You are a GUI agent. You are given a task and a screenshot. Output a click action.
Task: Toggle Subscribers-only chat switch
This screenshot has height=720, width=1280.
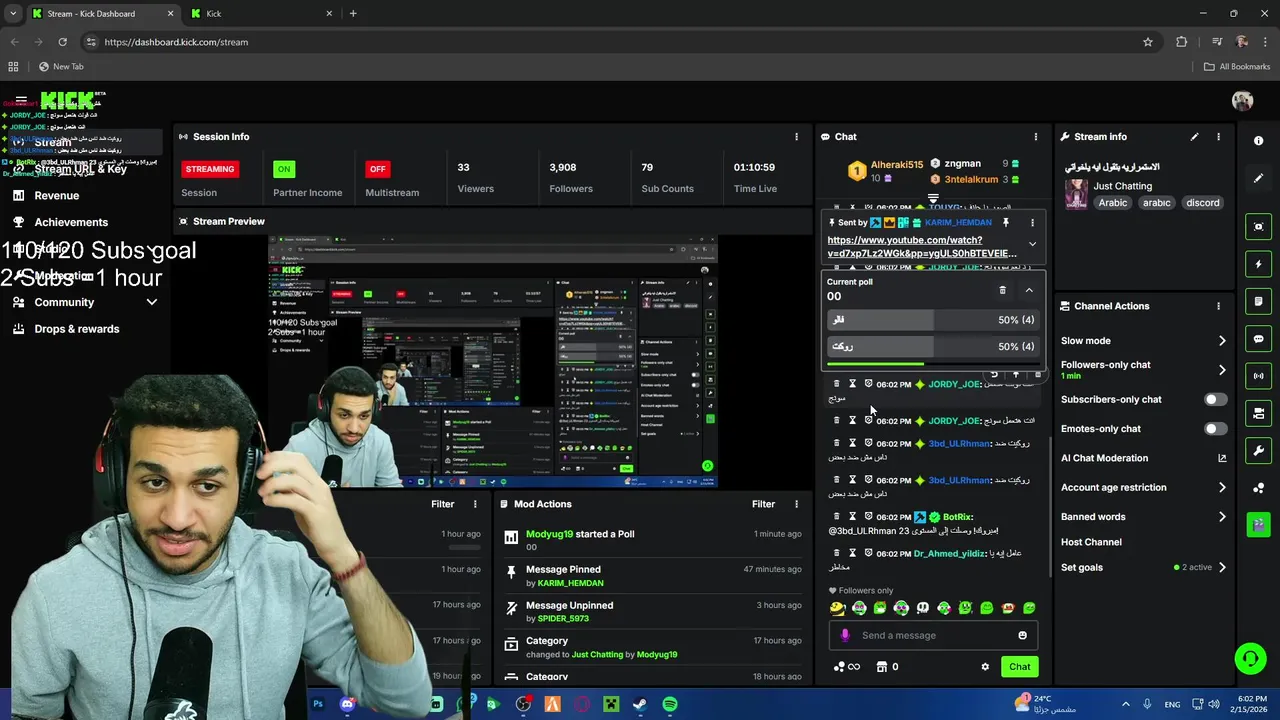pos(1215,399)
